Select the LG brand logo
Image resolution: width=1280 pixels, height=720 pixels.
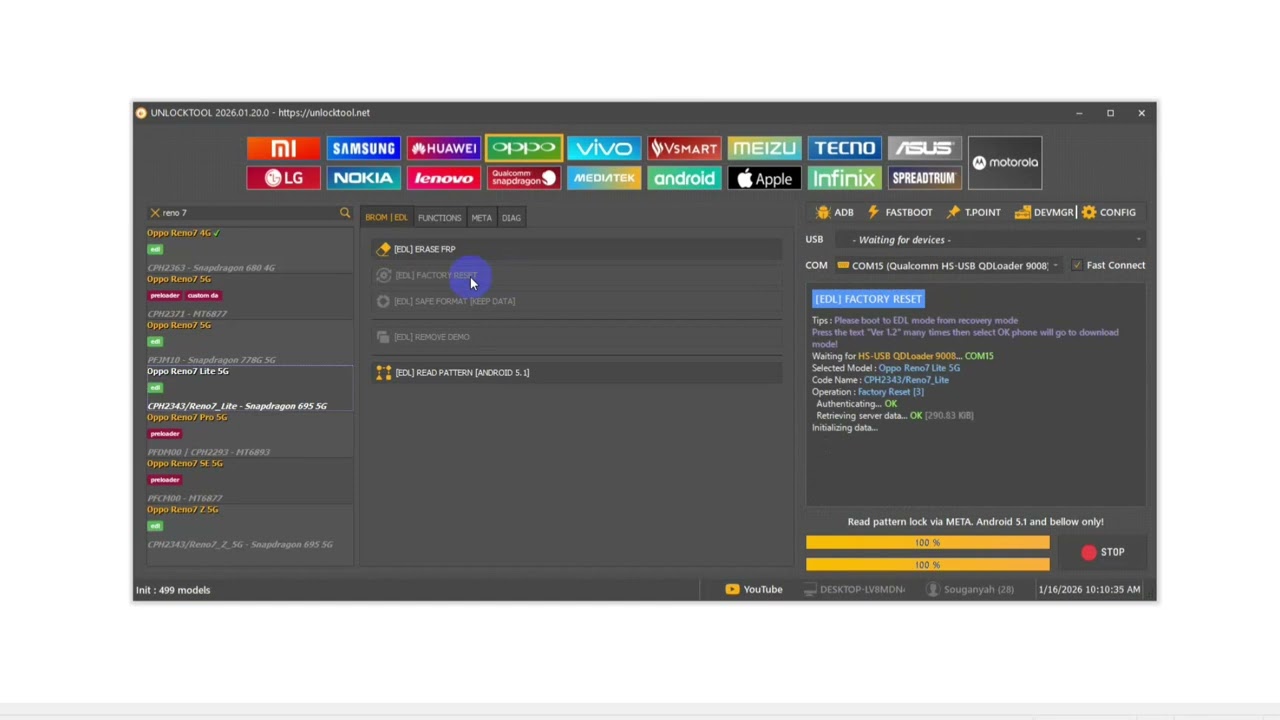[283, 178]
